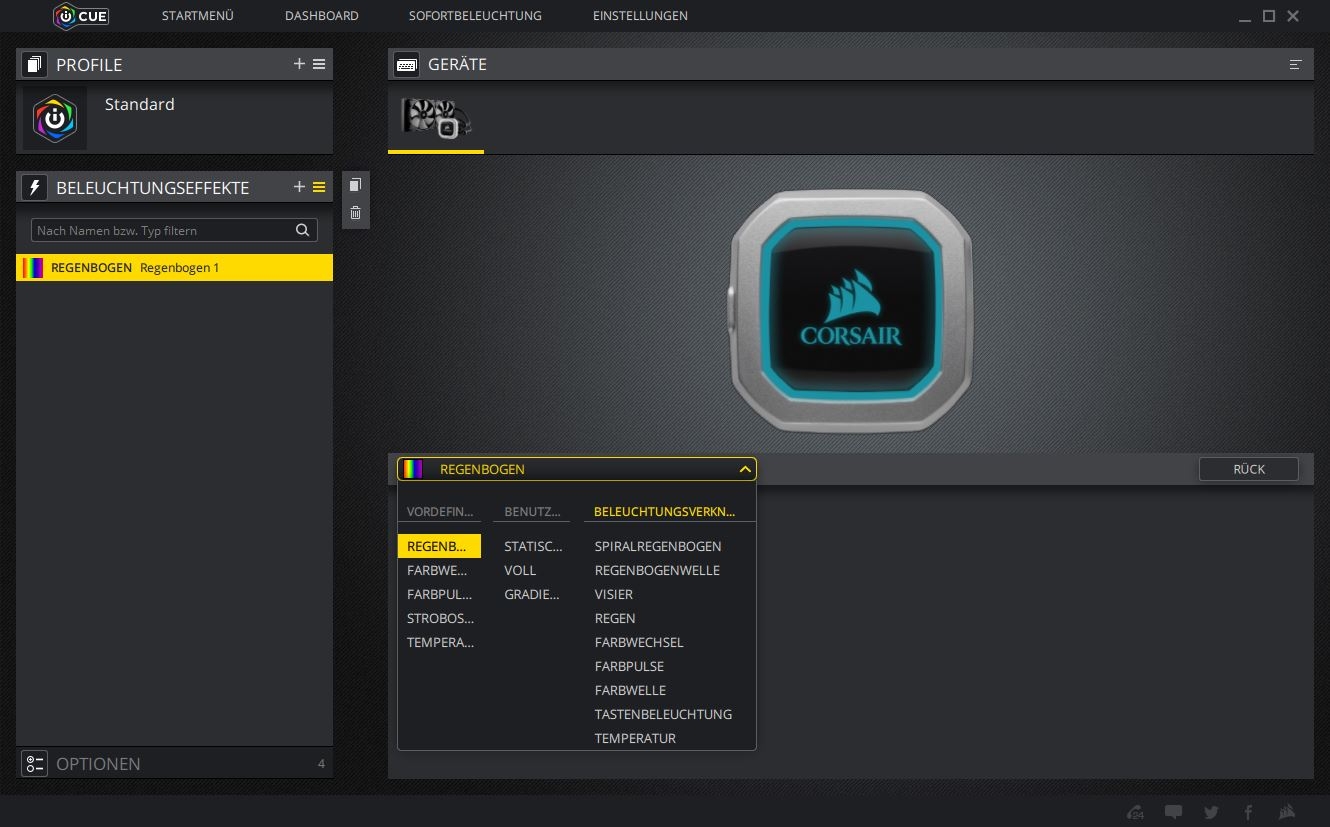1330x827 pixels.
Task: Select SPIRALREGENBOGEN lighting link effect
Action: point(658,546)
